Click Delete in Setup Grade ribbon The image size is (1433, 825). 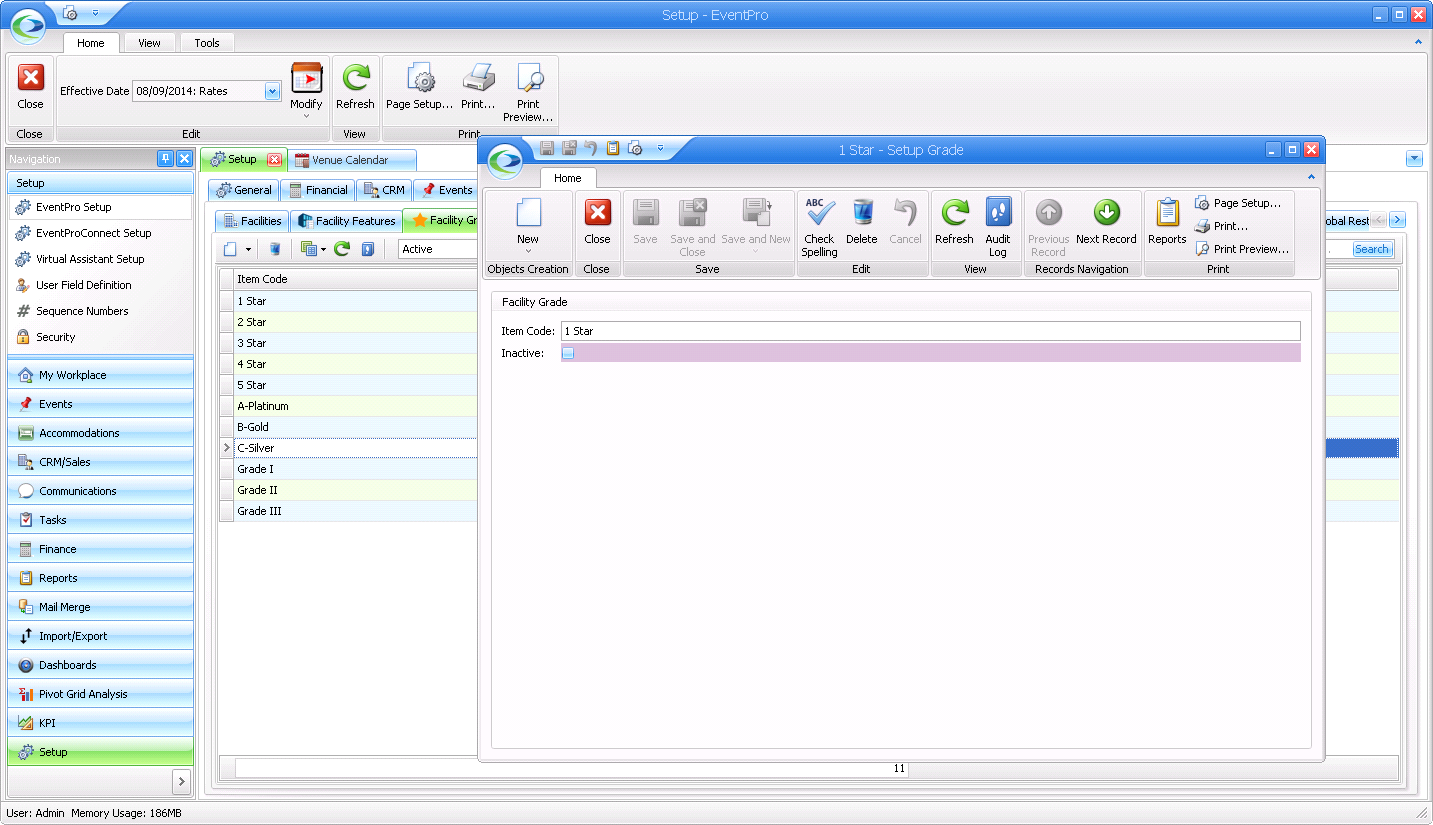861,221
